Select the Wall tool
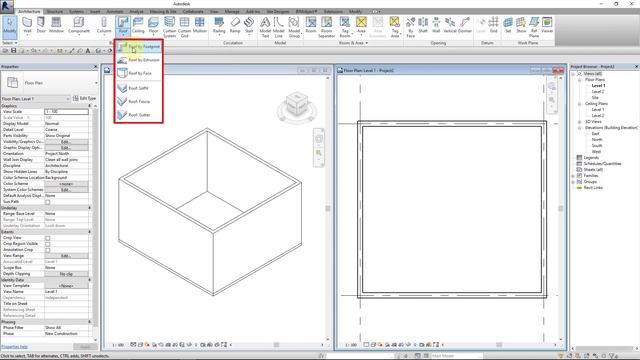 [27, 25]
